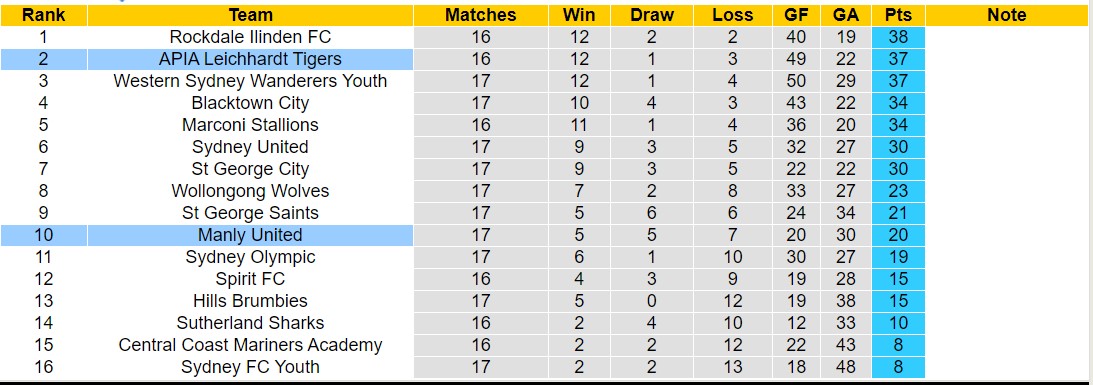The width and height of the screenshot is (1093, 385).
Task: Click Sydney Olympic team name
Action: pos(250,257)
